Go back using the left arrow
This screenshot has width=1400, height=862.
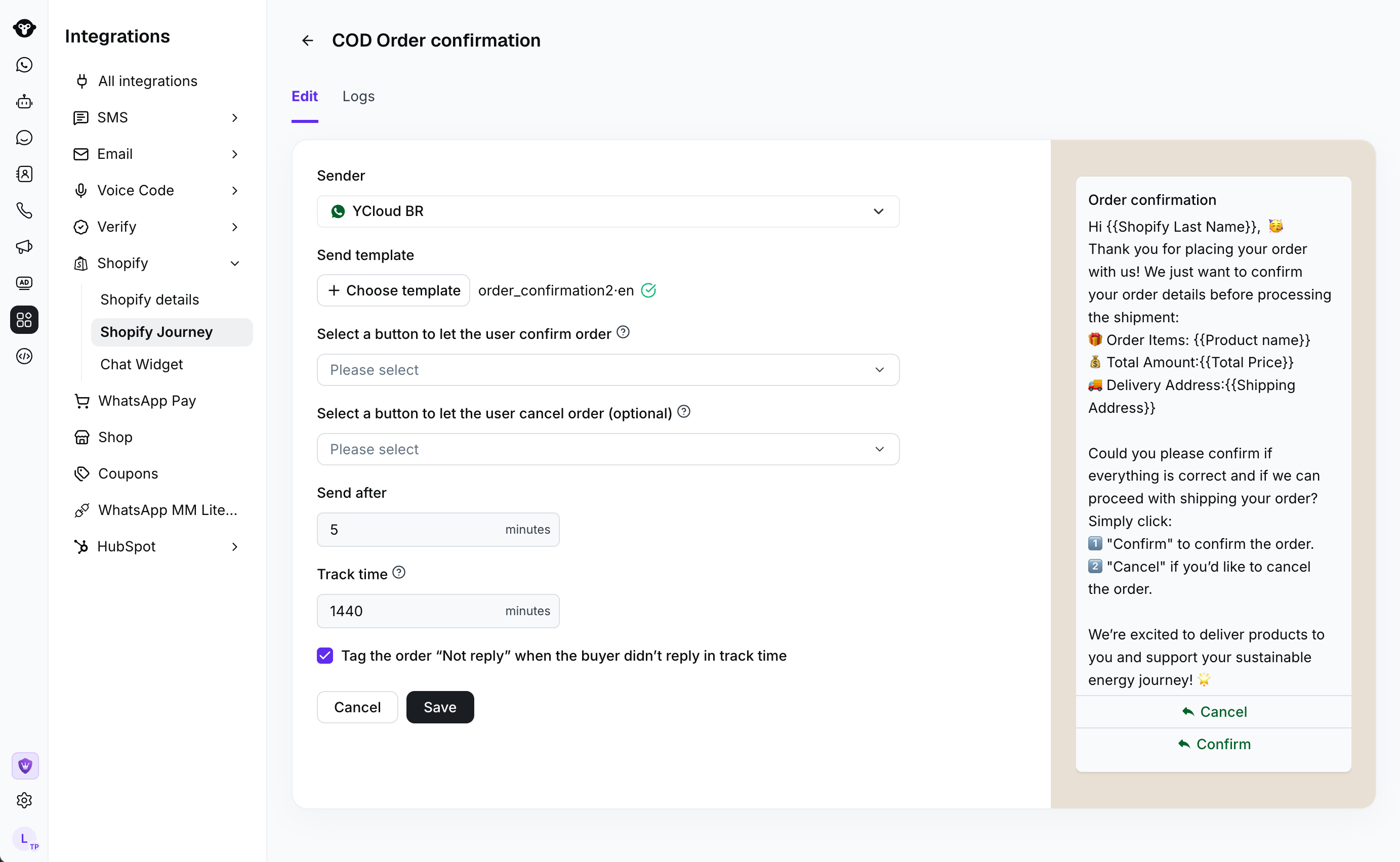pos(307,40)
